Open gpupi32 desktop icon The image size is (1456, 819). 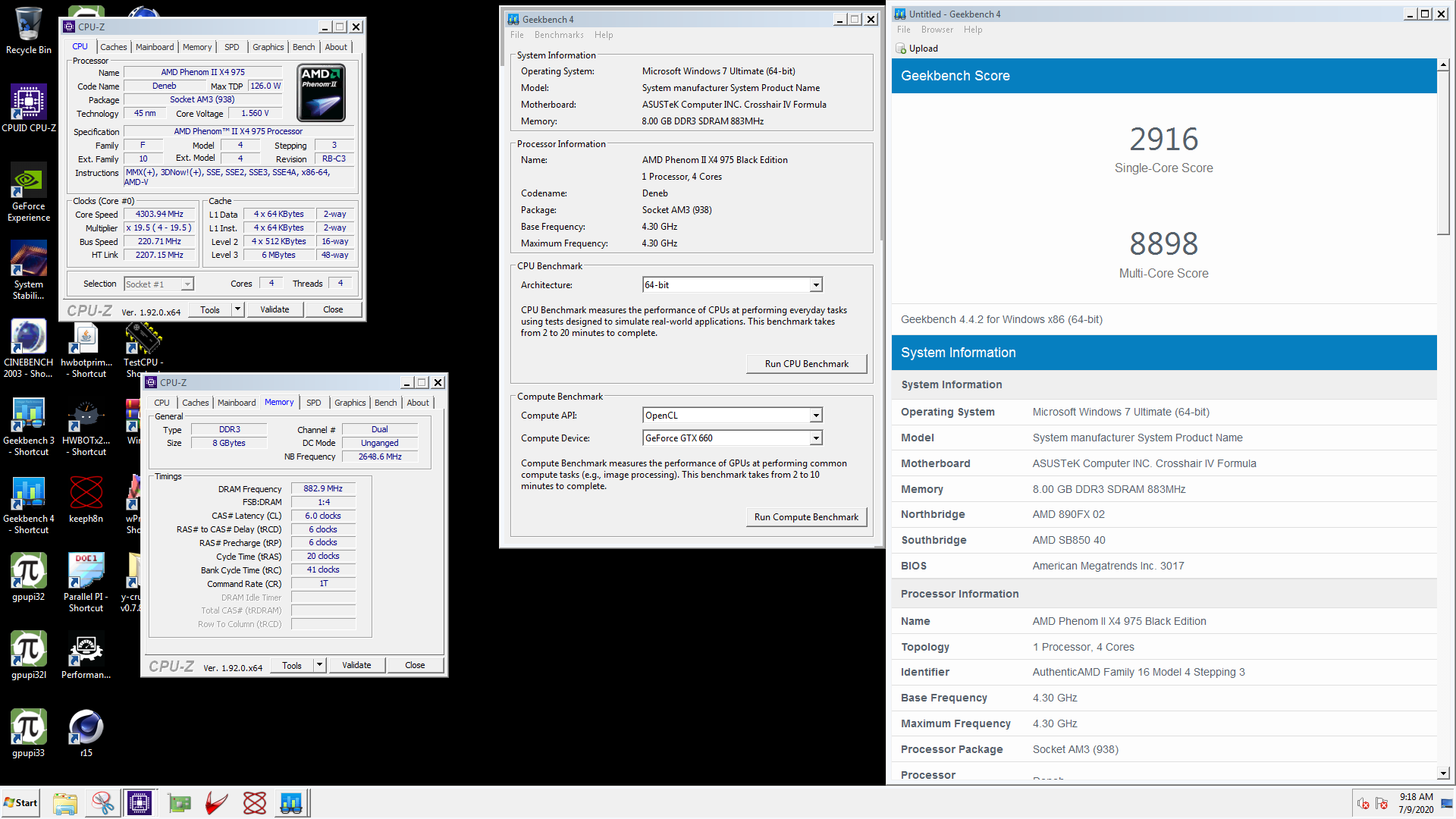click(29, 577)
